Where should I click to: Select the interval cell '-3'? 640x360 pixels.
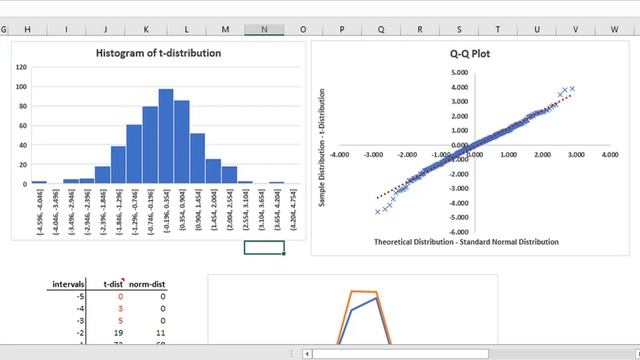80,321
